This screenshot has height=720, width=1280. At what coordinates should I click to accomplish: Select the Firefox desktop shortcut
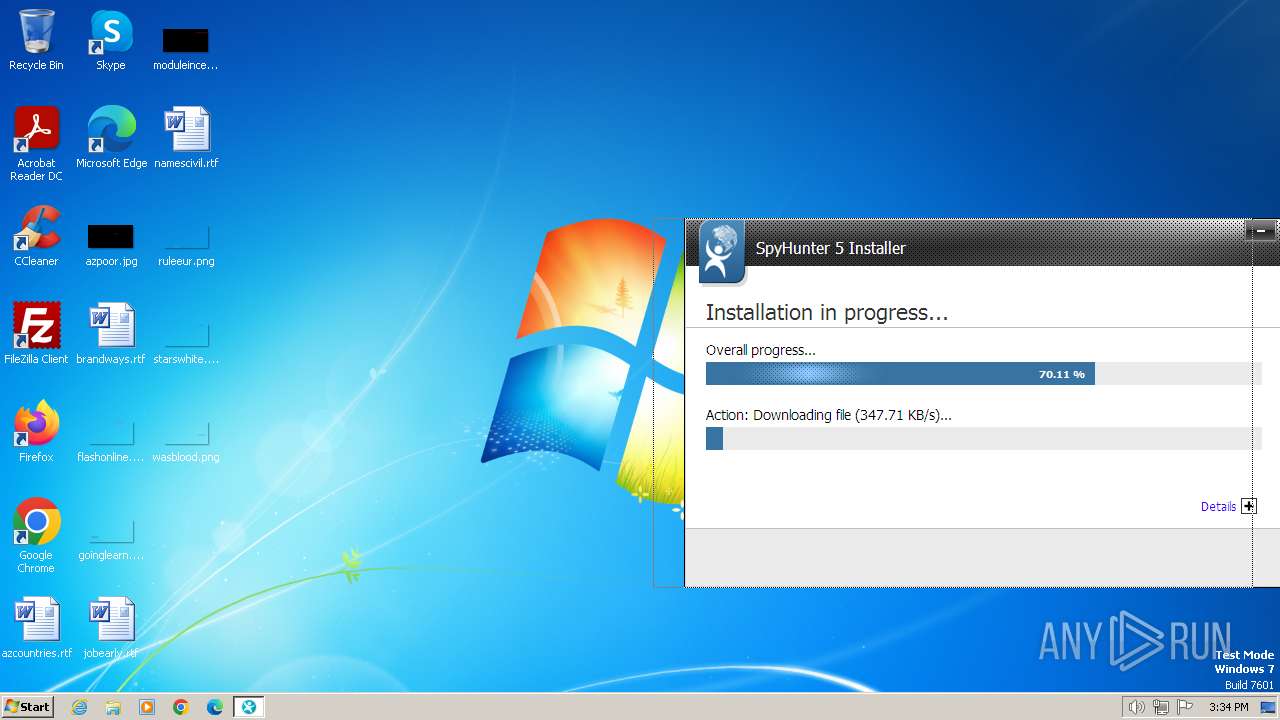[36, 431]
